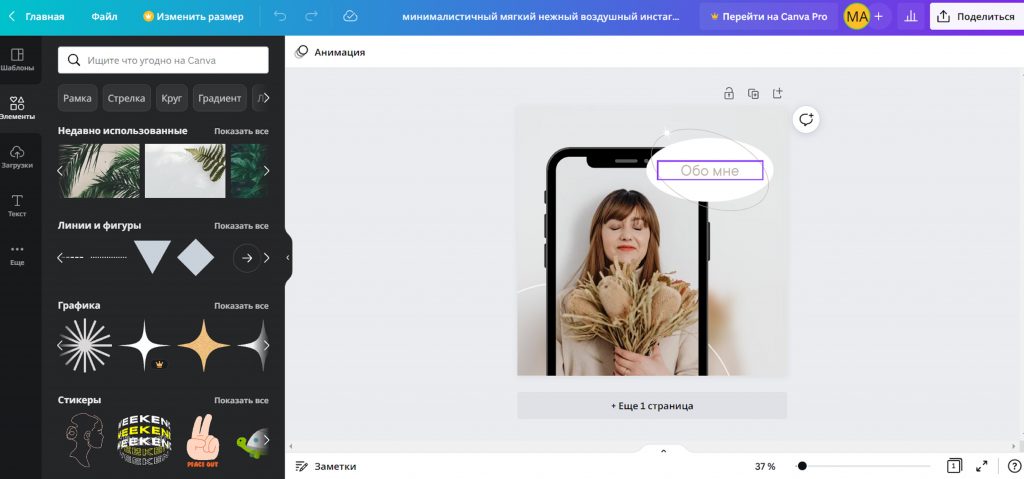Image resolution: width=1024 pixels, height=479 pixels.
Task: Click the cloud save status icon
Action: [x=350, y=16]
